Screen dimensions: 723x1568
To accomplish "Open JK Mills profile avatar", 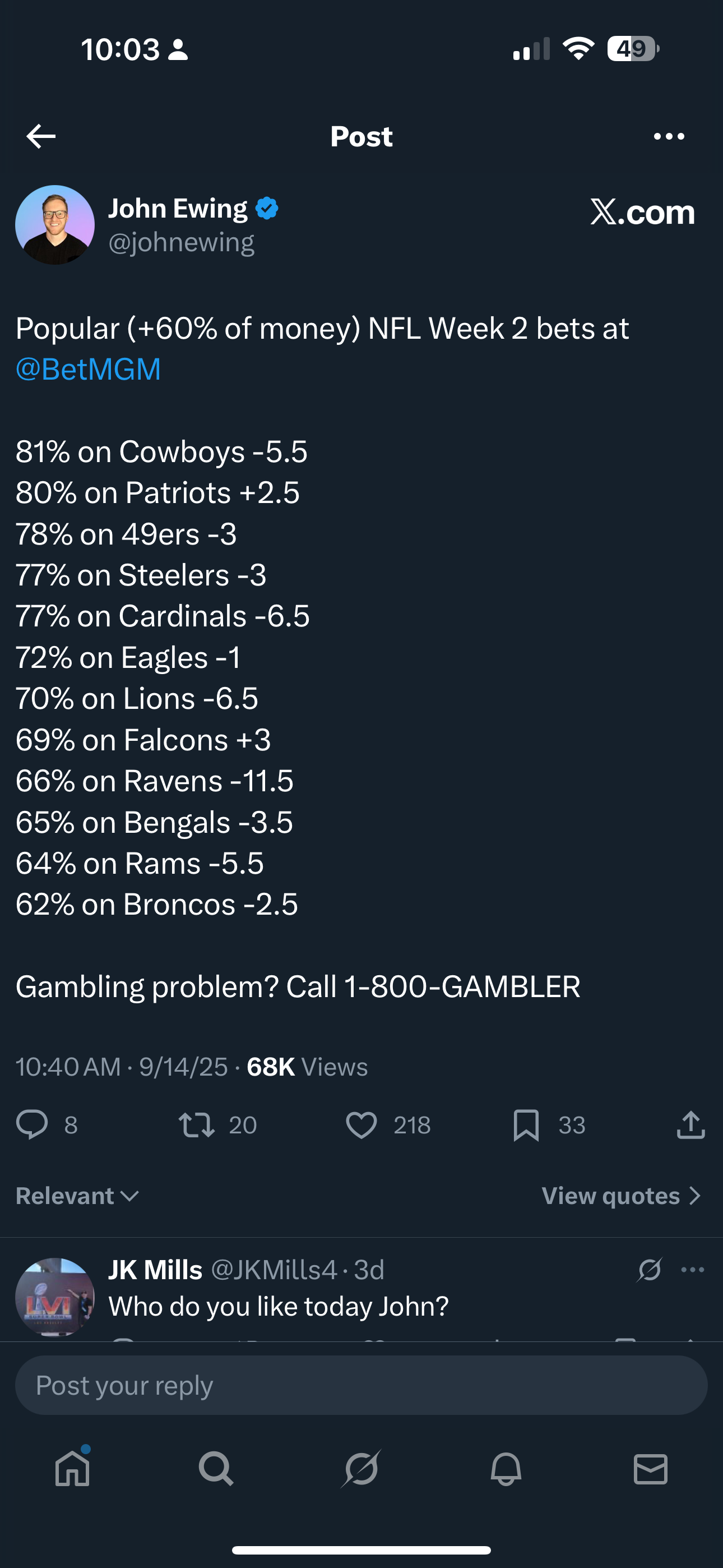I will tap(55, 1297).
